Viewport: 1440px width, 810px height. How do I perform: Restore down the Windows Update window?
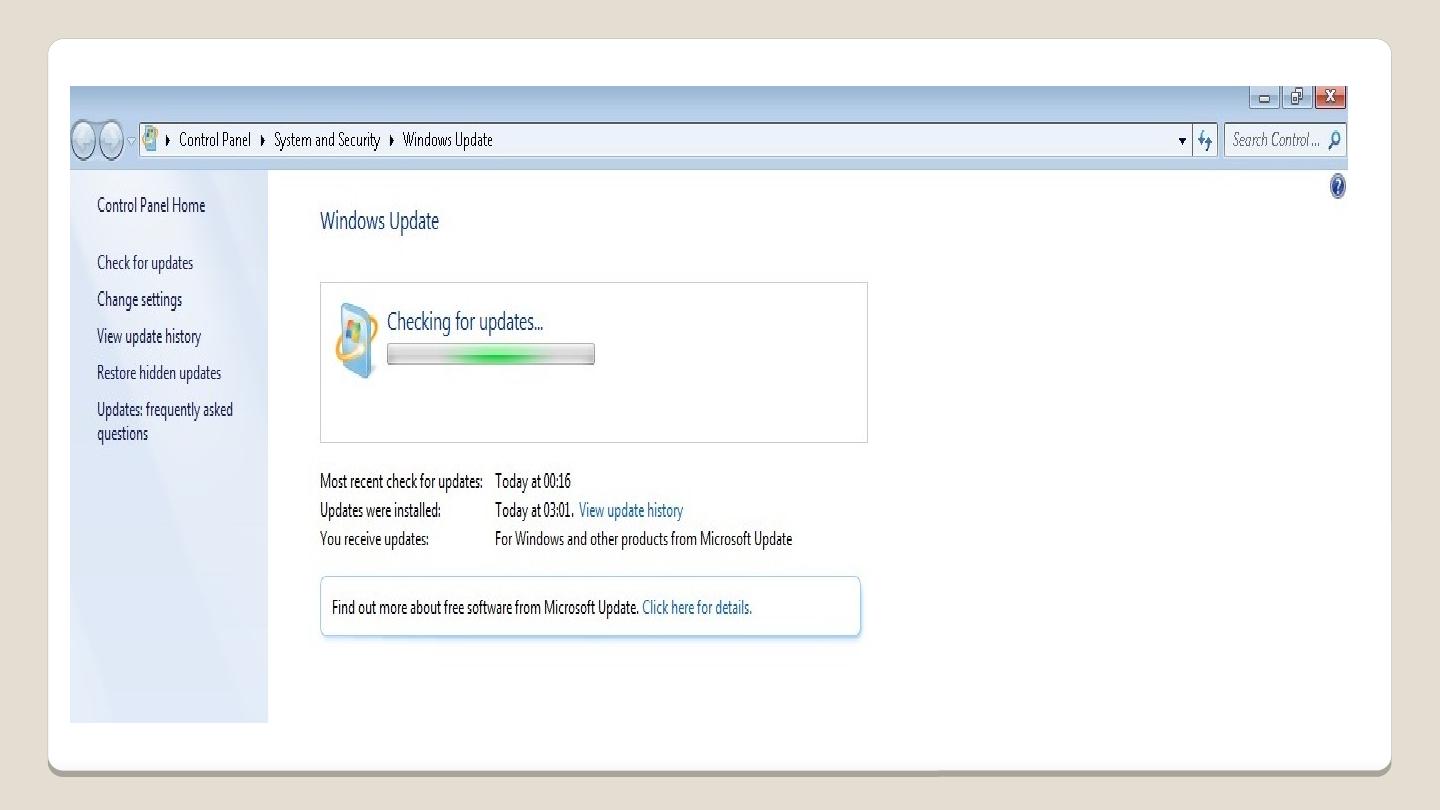click(x=1297, y=96)
